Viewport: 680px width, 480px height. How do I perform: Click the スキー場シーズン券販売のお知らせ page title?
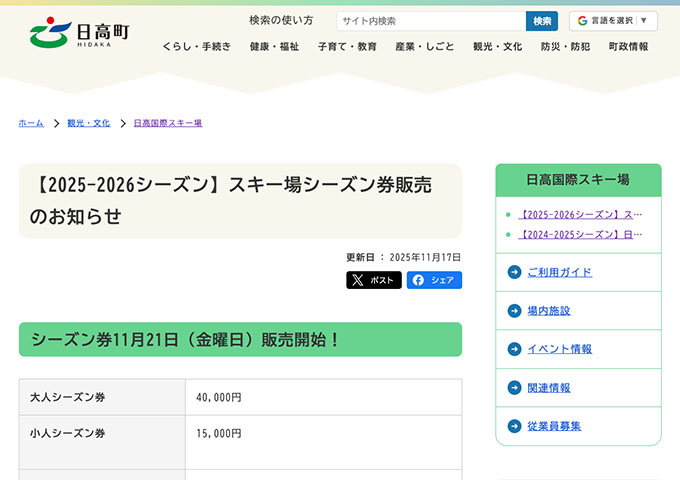point(240,201)
